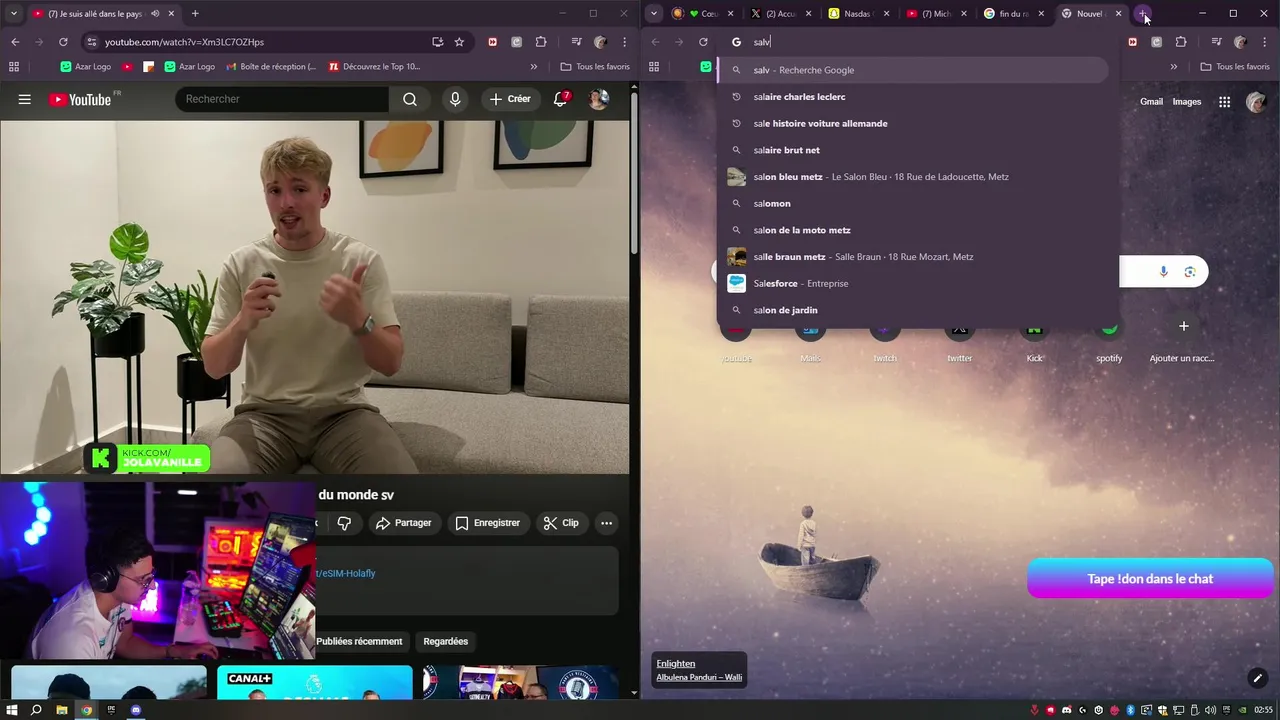
Task: Open the YouTube guide hamburger menu
Action: point(24,99)
